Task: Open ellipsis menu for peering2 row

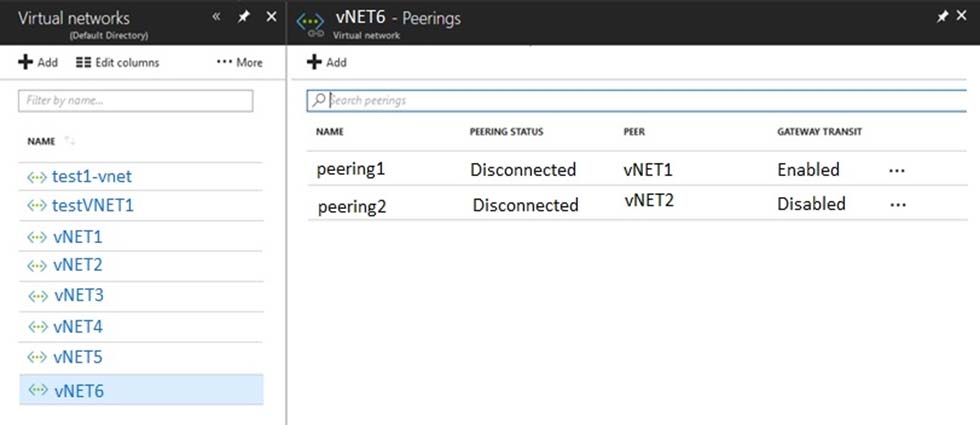Action: [898, 204]
